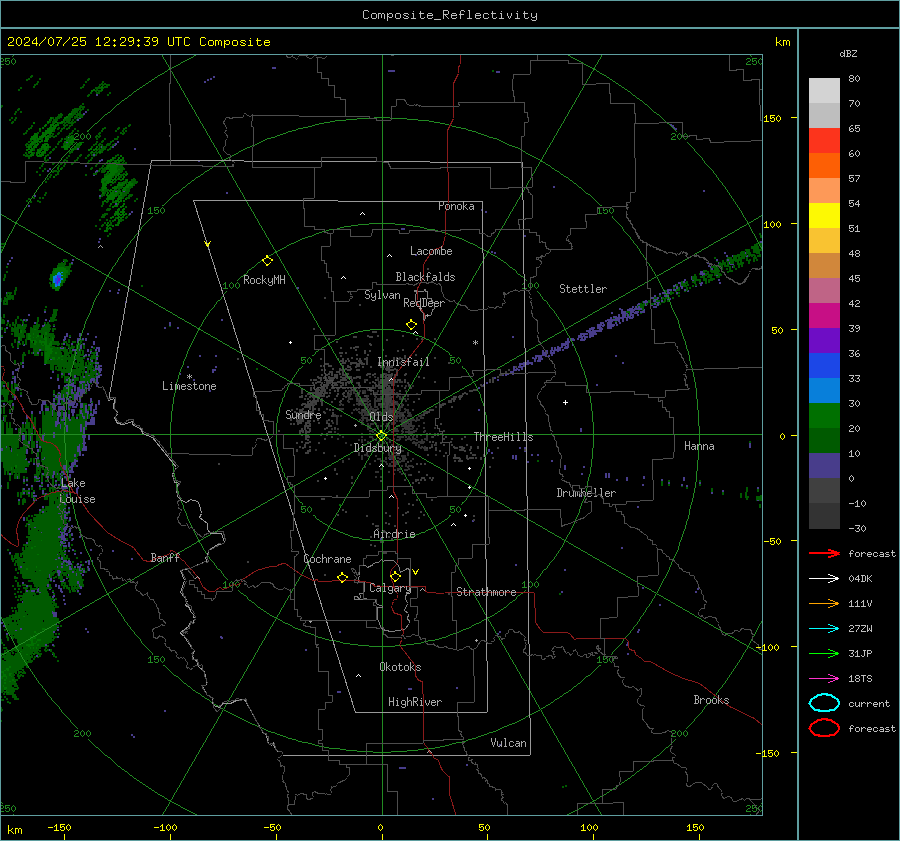
Task: Click the Stettler town label
Action: coord(583,289)
